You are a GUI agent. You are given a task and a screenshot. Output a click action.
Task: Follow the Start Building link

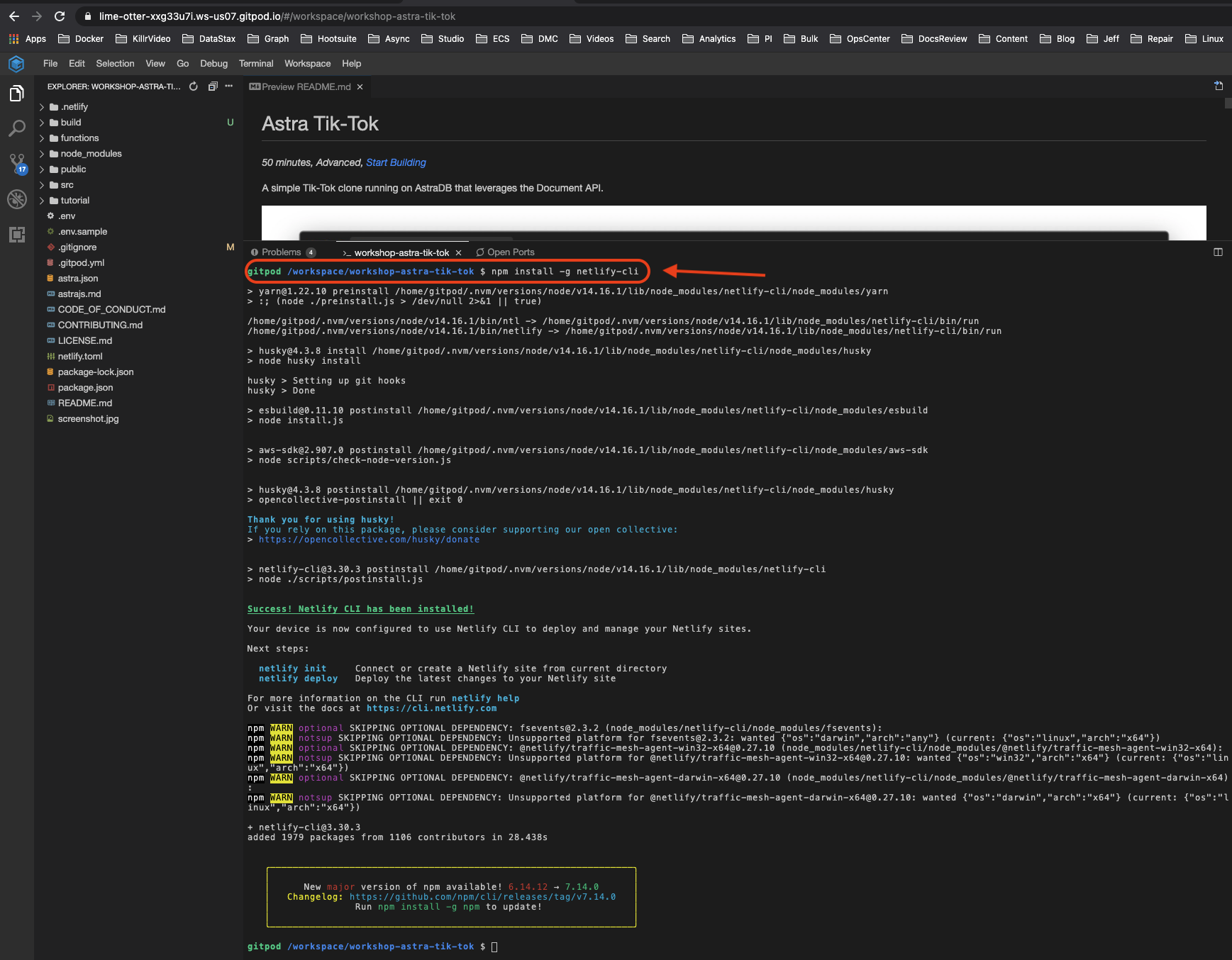(396, 162)
